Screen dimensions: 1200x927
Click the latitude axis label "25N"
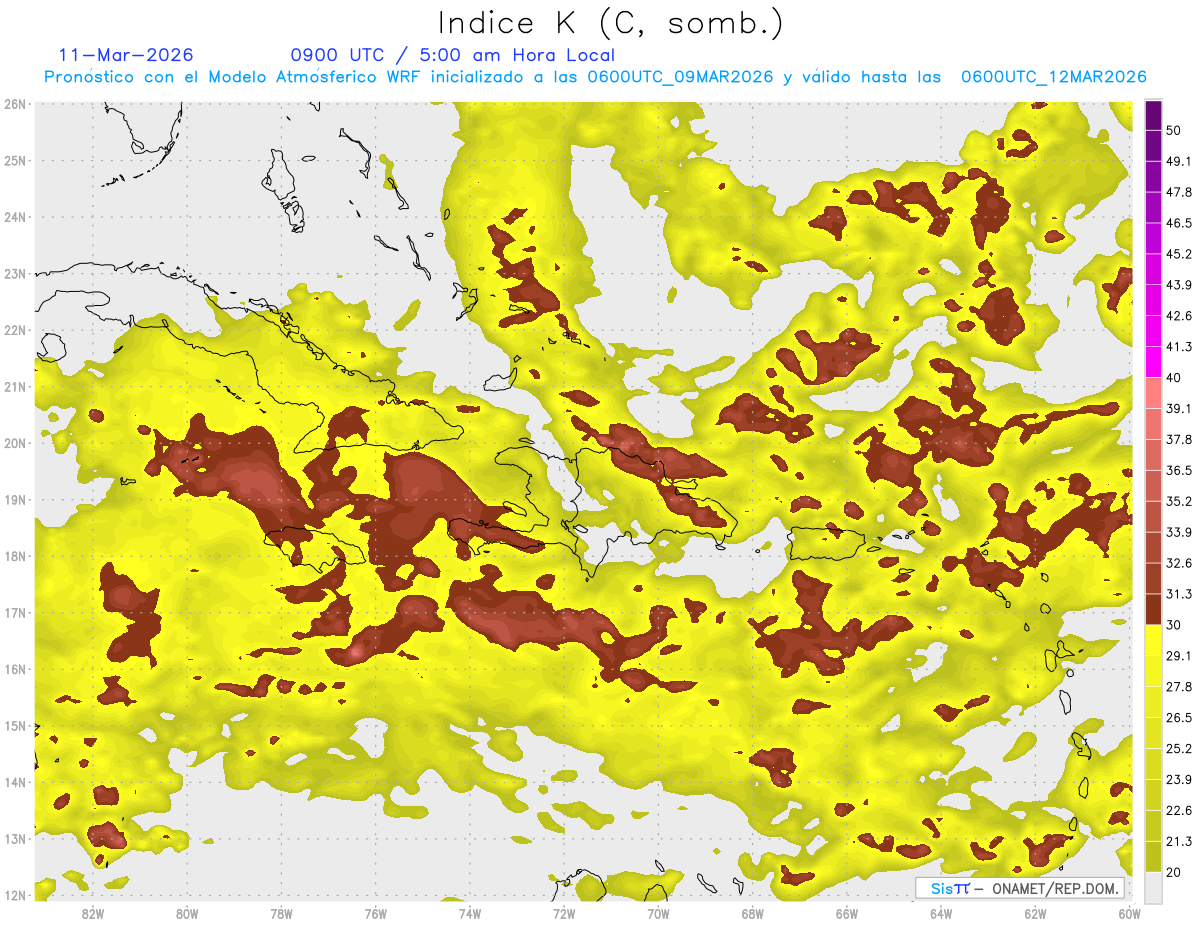[15, 160]
